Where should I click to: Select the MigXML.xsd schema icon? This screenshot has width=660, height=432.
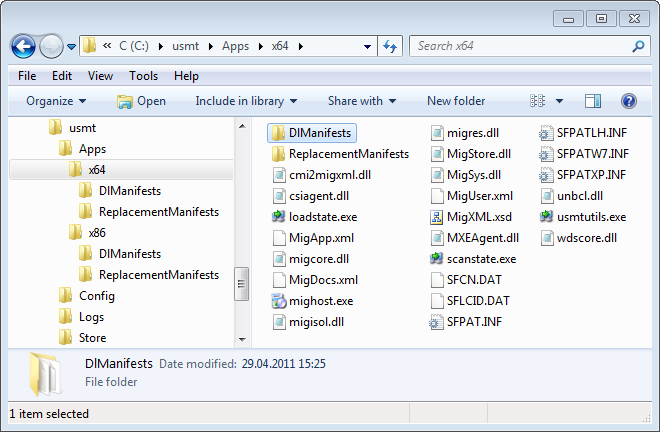(x=437, y=217)
